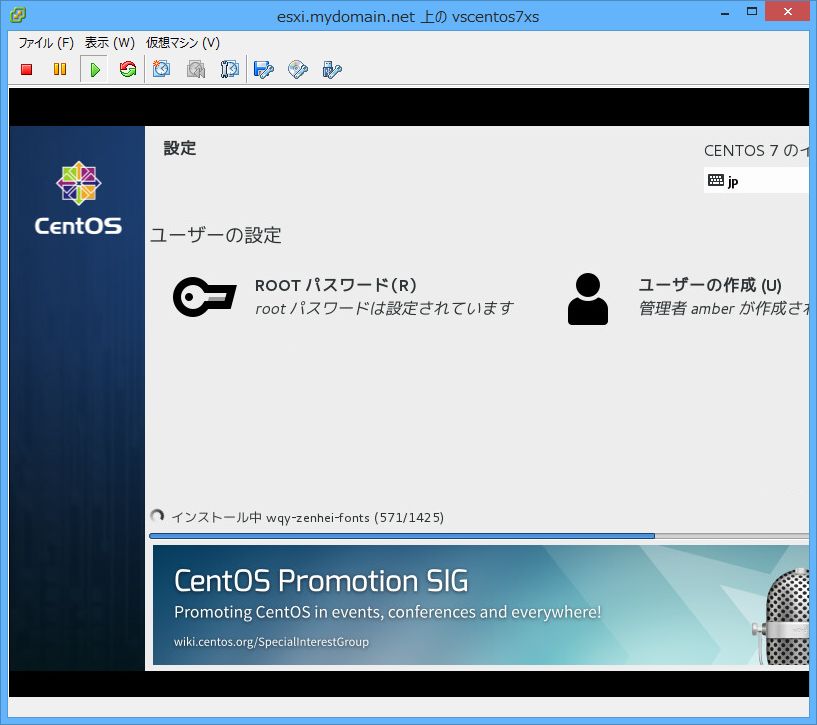The image size is (817, 725).
Task: Click the インストール中 wqy-zenhei-fonts status text
Action: [x=307, y=518]
